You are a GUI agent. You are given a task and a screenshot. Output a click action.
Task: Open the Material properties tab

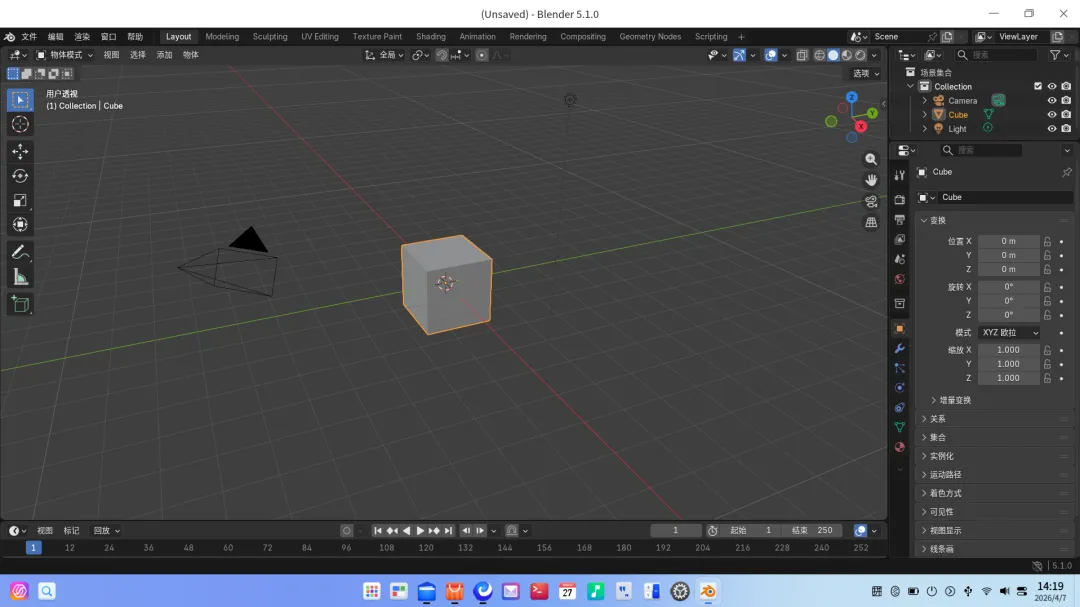pos(900,447)
